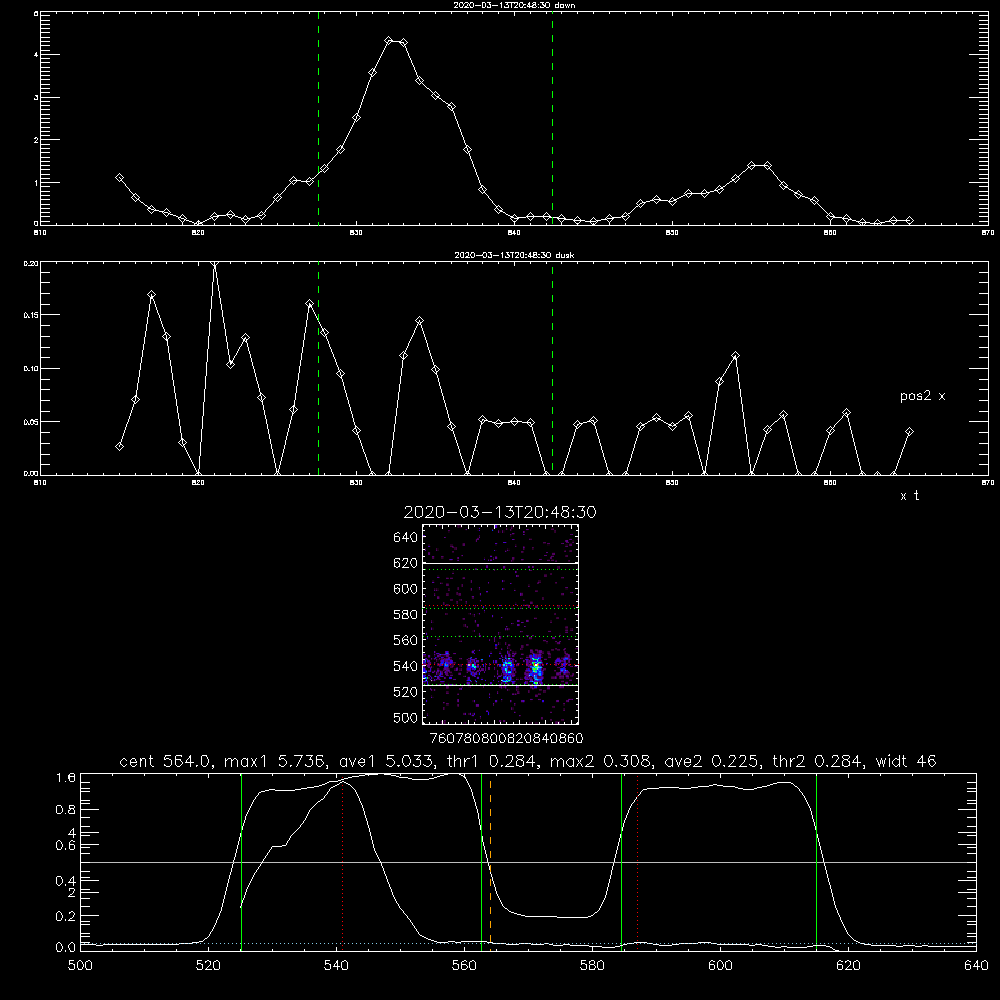The image size is (1000, 1000).
Task: Click the right green dashed line in dawn plot
Action: (552, 121)
